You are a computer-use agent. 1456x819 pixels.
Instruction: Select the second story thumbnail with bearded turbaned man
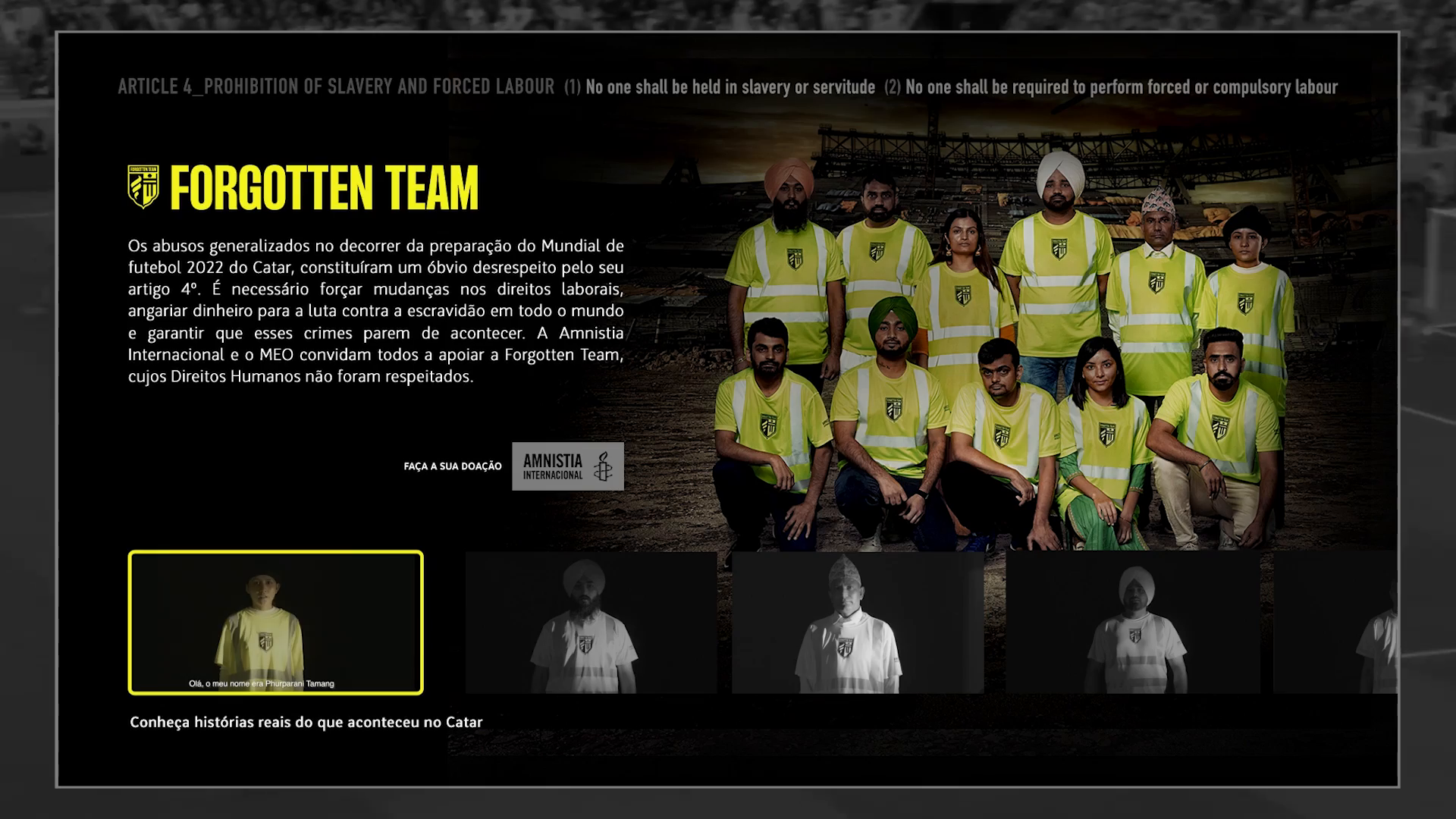click(591, 622)
